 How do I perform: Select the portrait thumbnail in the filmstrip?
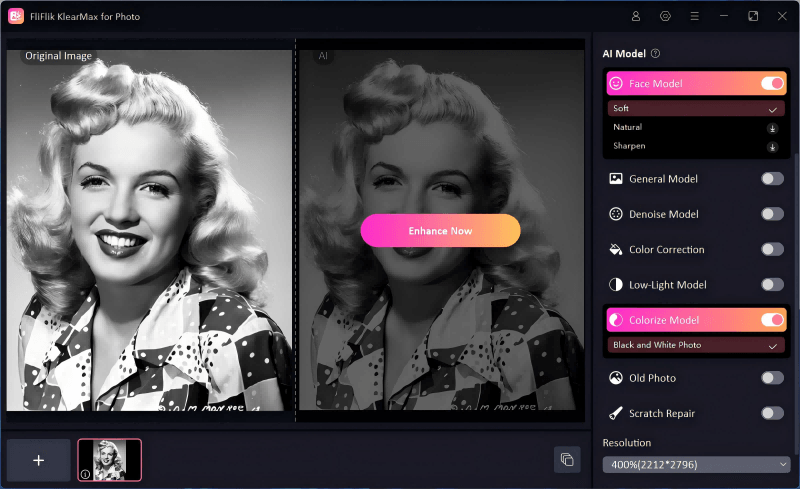pyautogui.click(x=110, y=460)
